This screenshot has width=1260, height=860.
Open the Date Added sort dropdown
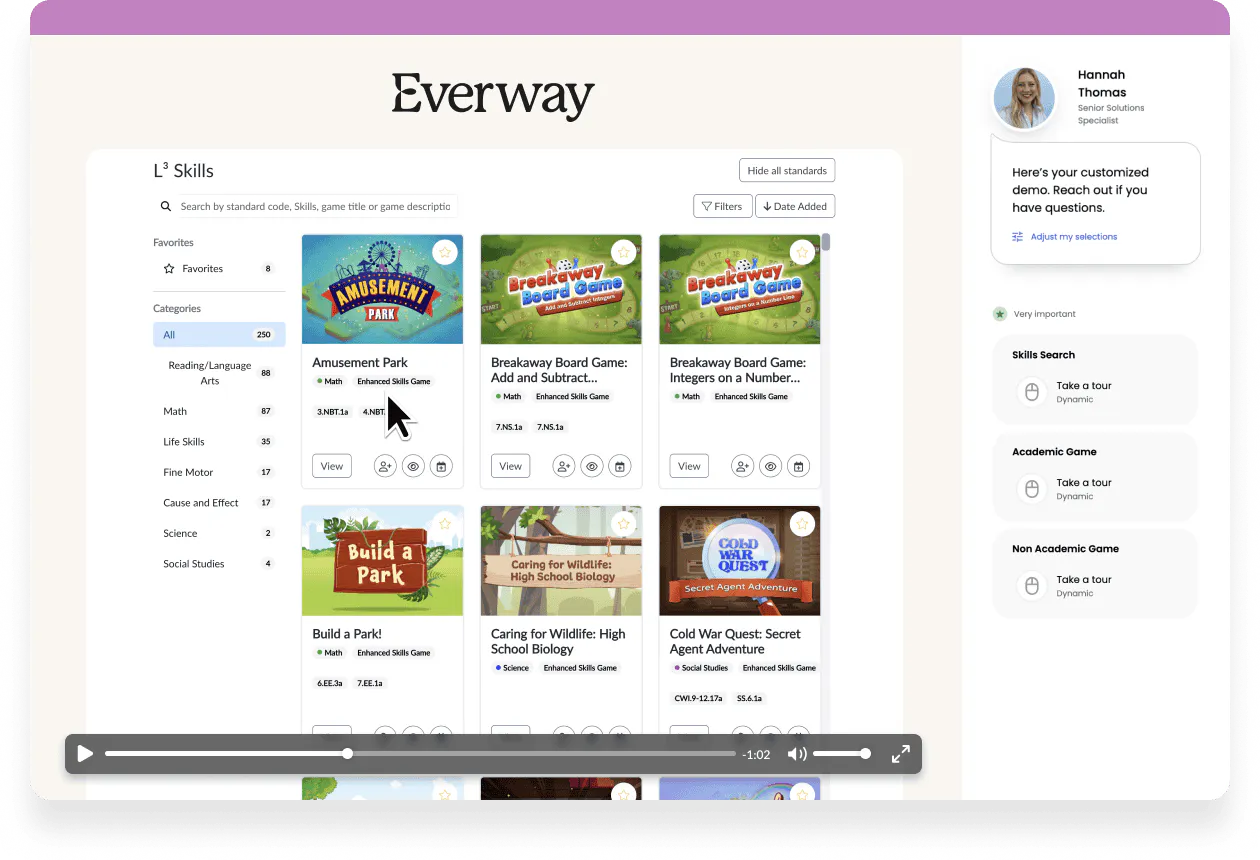(795, 207)
